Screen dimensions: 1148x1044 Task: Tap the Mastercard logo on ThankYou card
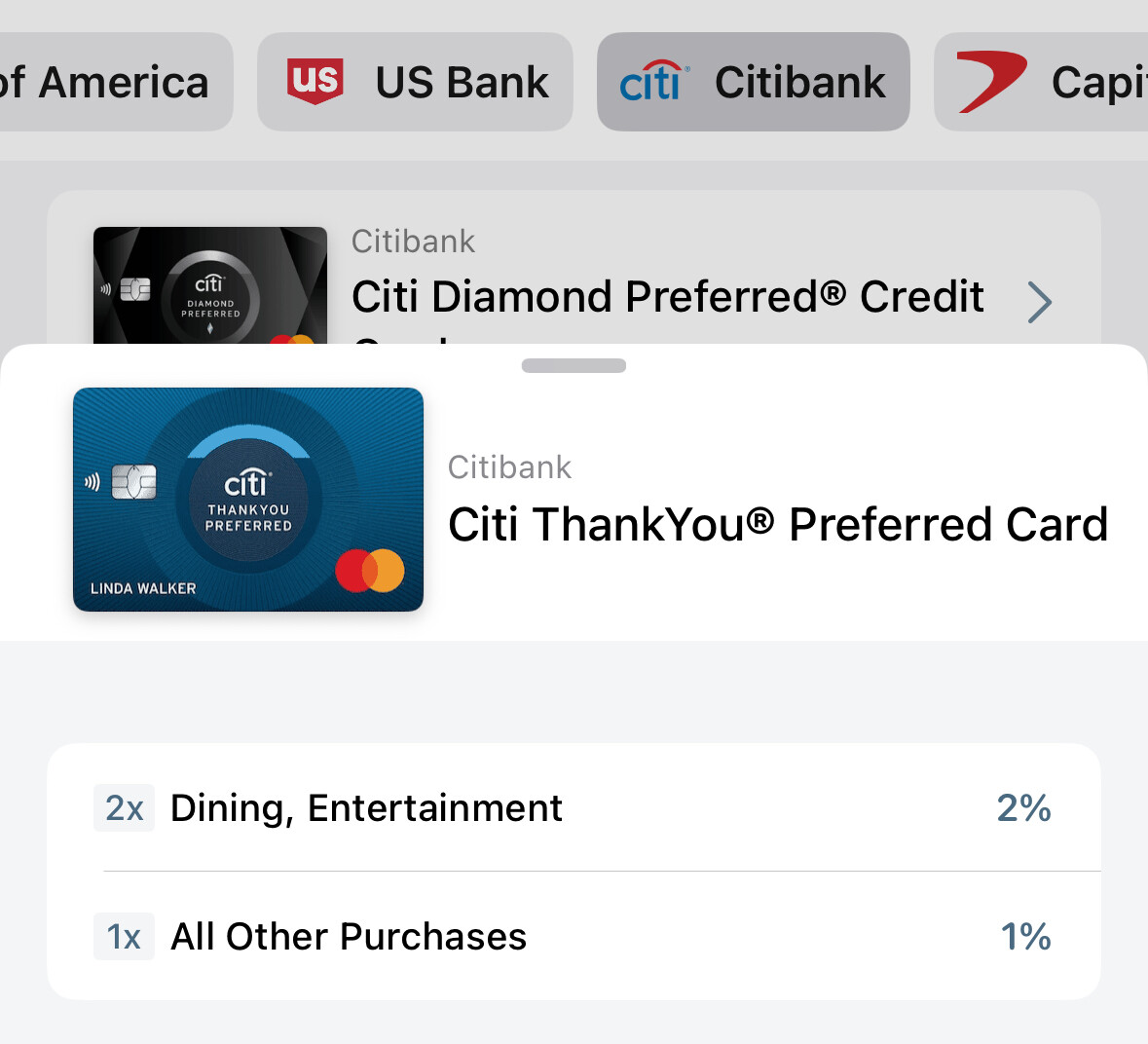370,571
